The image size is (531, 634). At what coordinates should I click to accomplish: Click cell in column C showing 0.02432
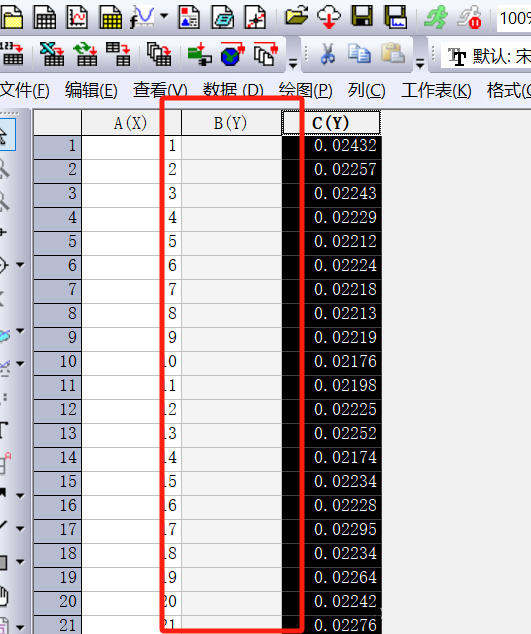click(331, 146)
